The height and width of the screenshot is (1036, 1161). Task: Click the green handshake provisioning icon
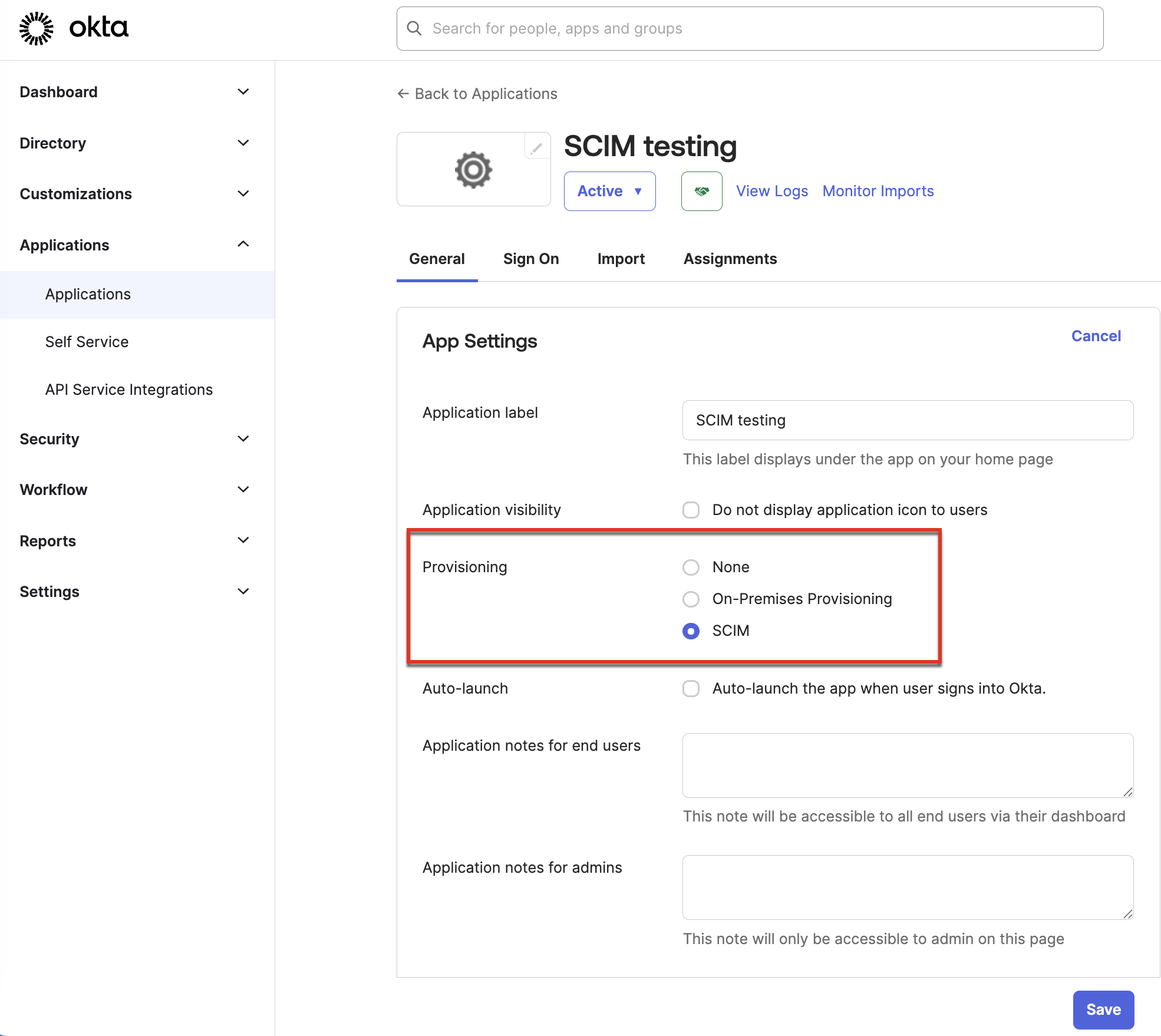(701, 191)
